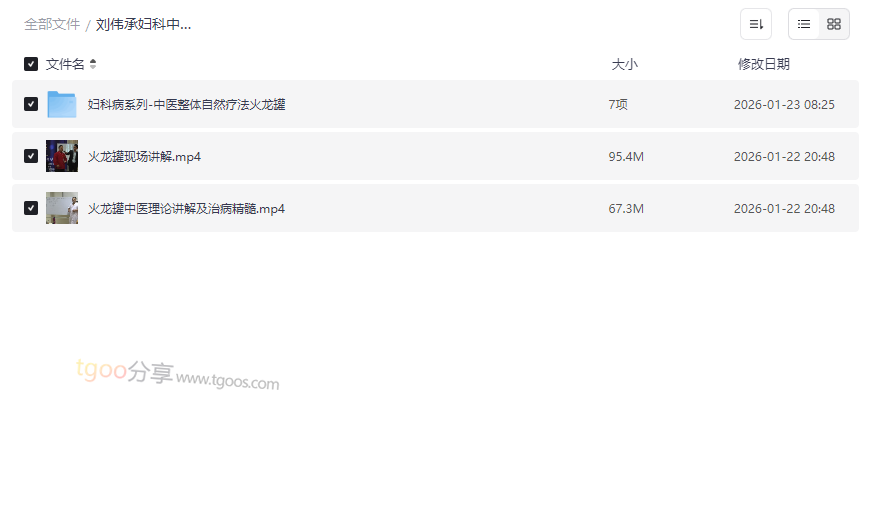Click the 大小 column header
874x514 pixels.
click(624, 65)
